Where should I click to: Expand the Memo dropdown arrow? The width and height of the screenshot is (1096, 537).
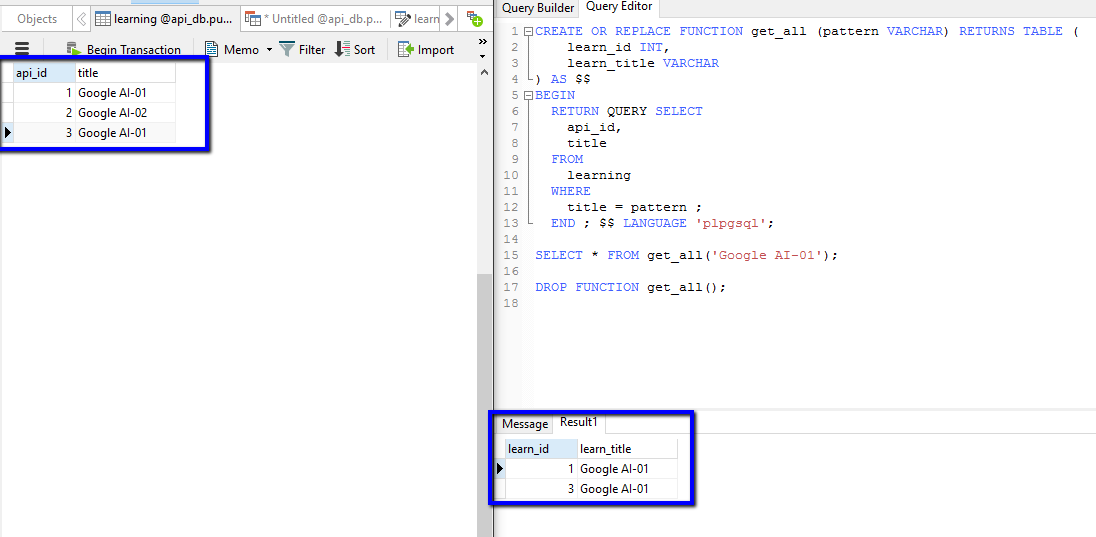pyautogui.click(x=269, y=50)
